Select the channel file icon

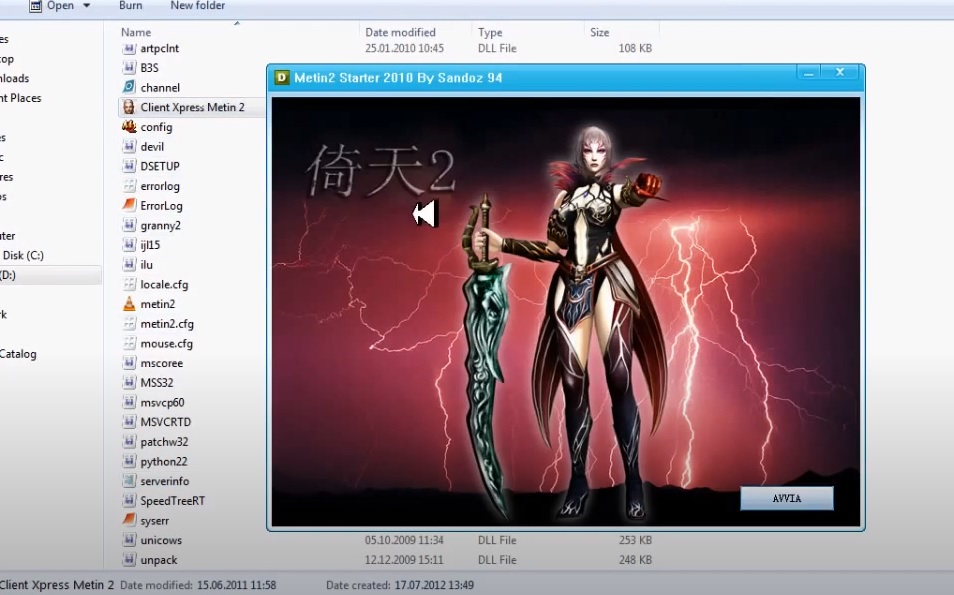[x=129, y=88]
